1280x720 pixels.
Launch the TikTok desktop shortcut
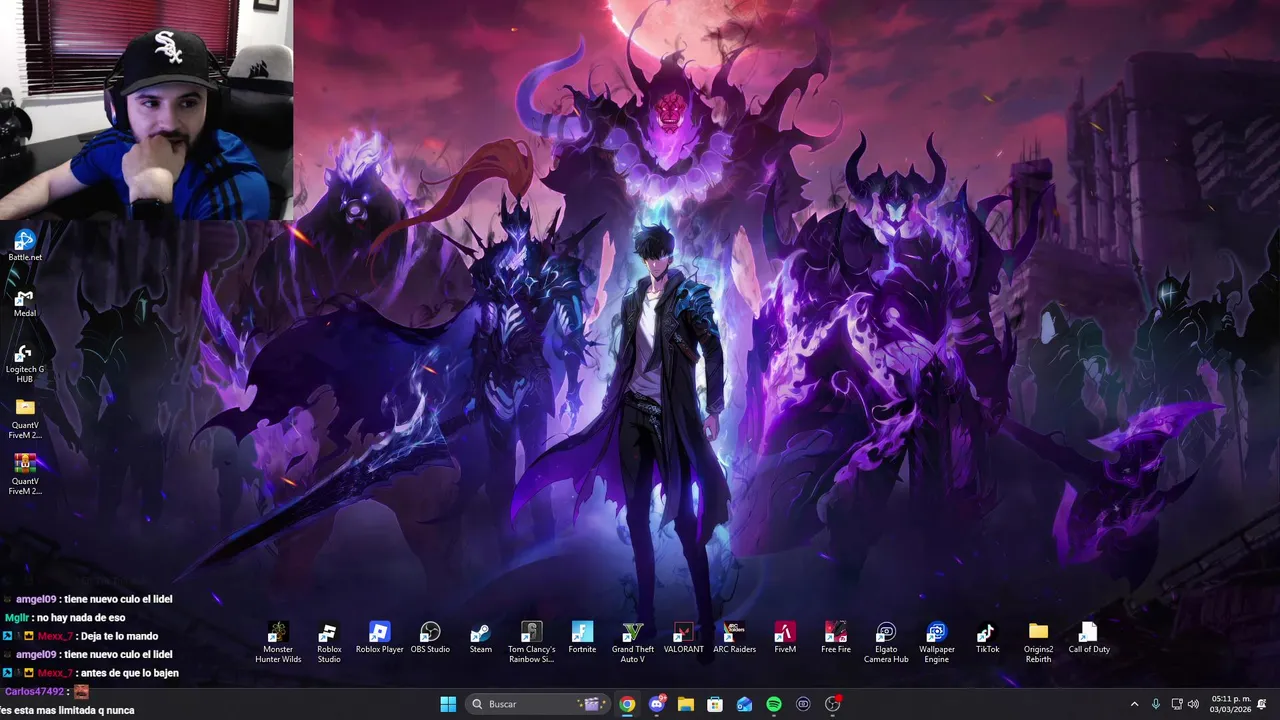[987, 638]
